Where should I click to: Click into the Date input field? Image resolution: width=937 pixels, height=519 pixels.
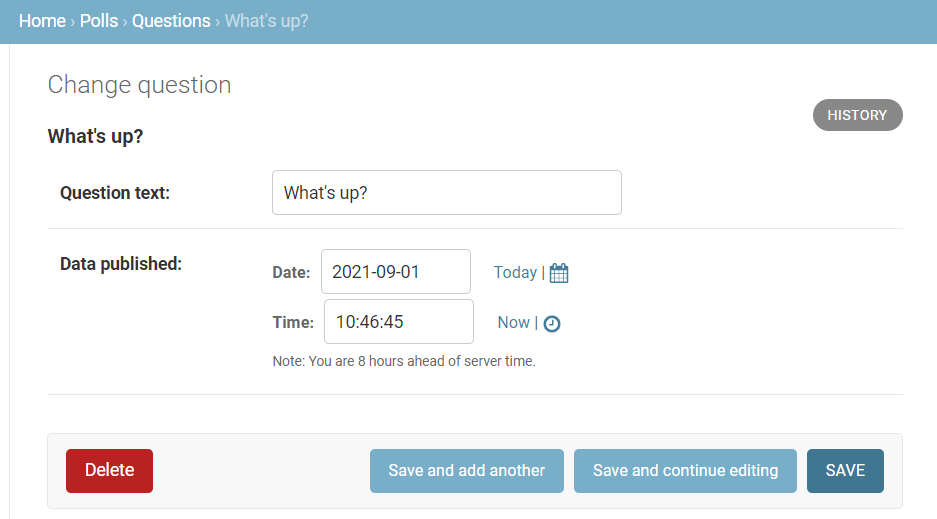395,272
